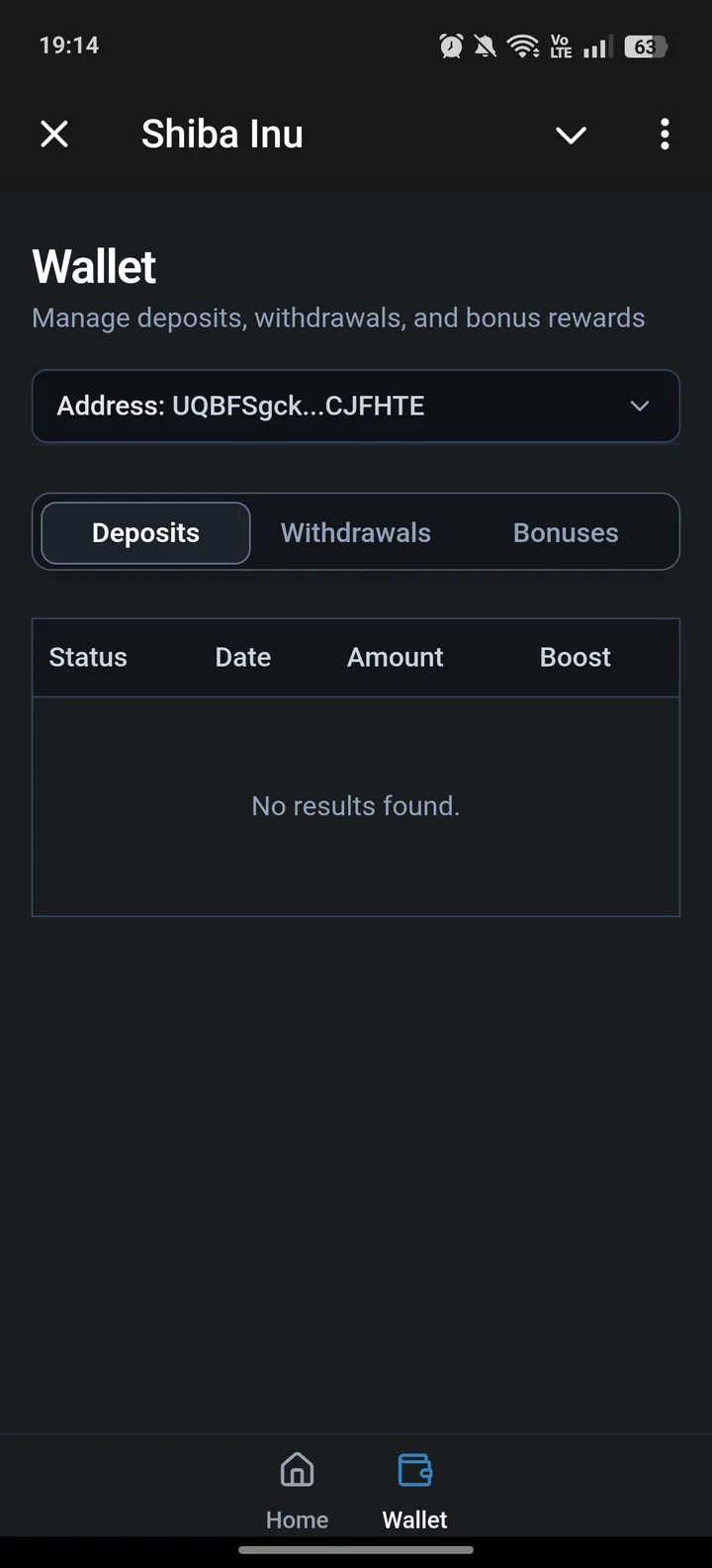Image resolution: width=712 pixels, height=1568 pixels.
Task: Tap the Wallet label in navigation
Action: click(x=415, y=1520)
